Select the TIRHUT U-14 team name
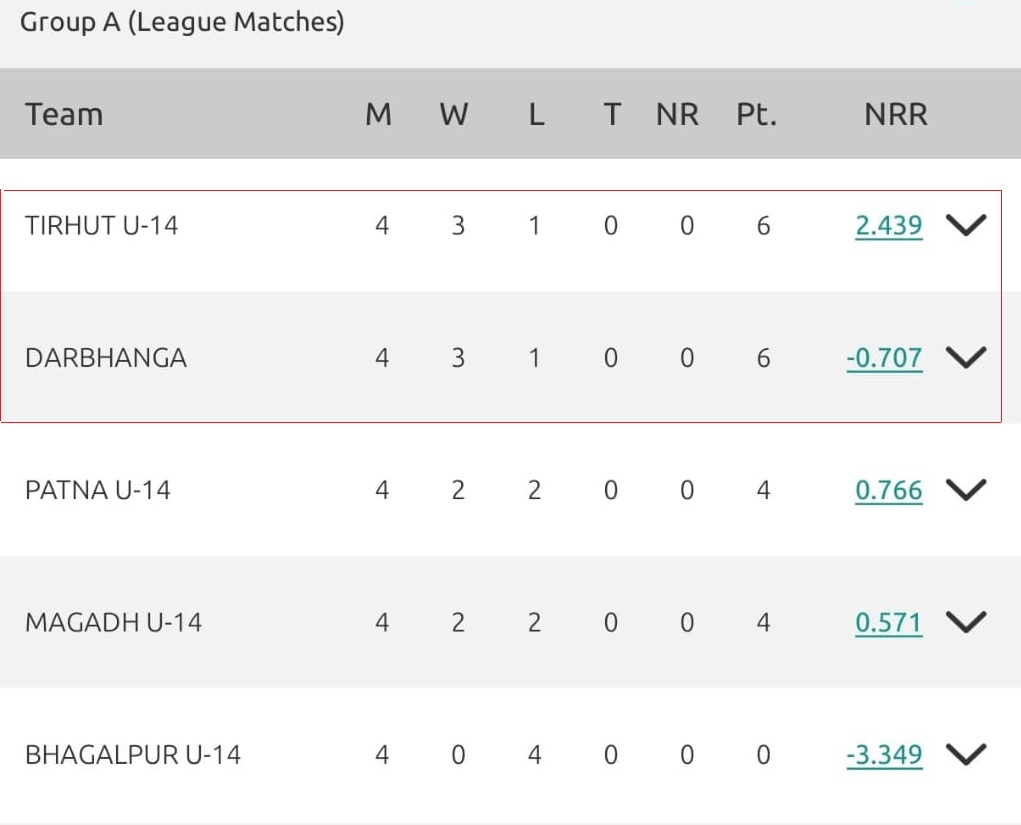Viewport: 1021px width, 825px height. pos(101,226)
